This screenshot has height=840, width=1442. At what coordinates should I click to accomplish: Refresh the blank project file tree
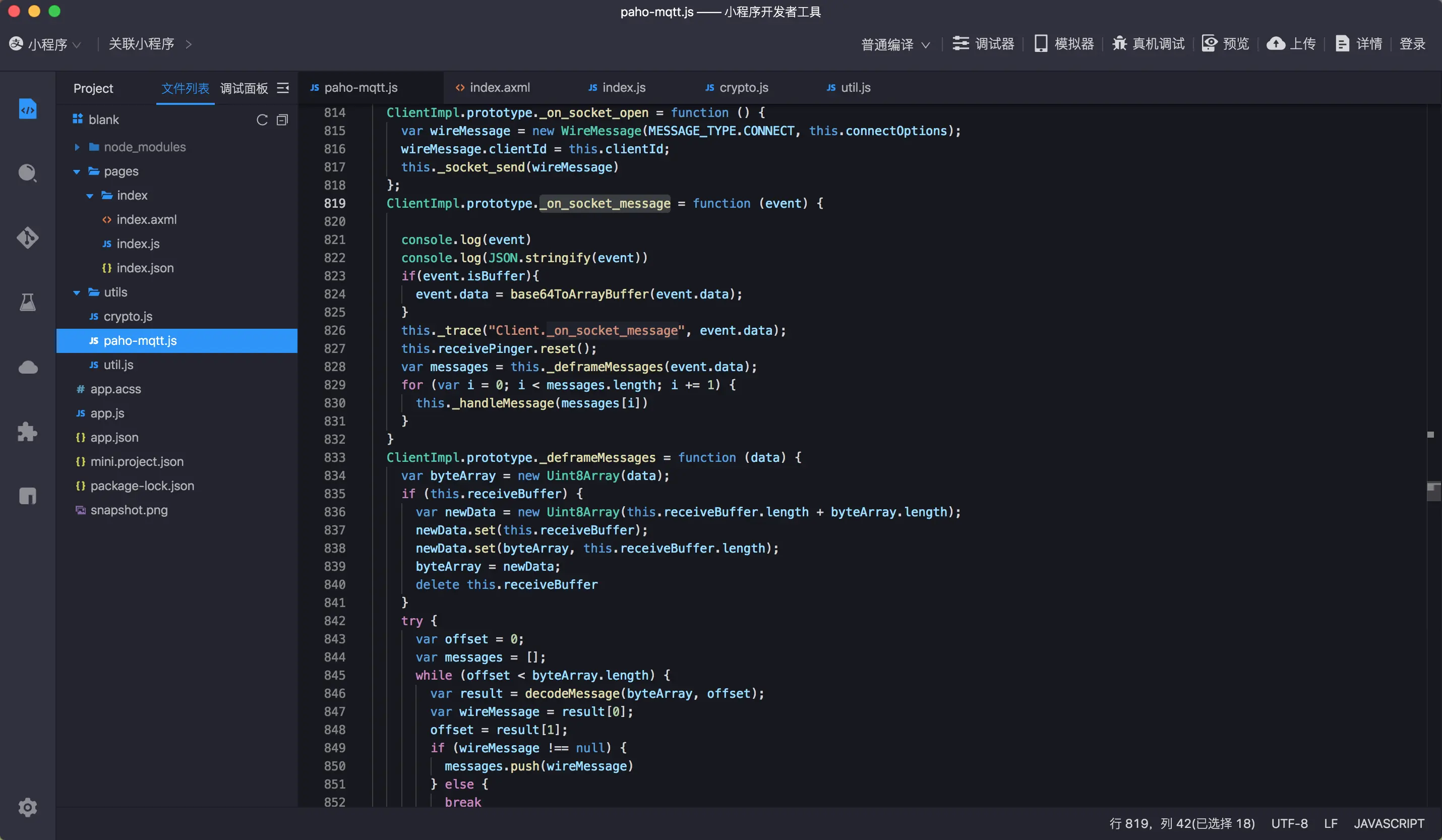262,119
